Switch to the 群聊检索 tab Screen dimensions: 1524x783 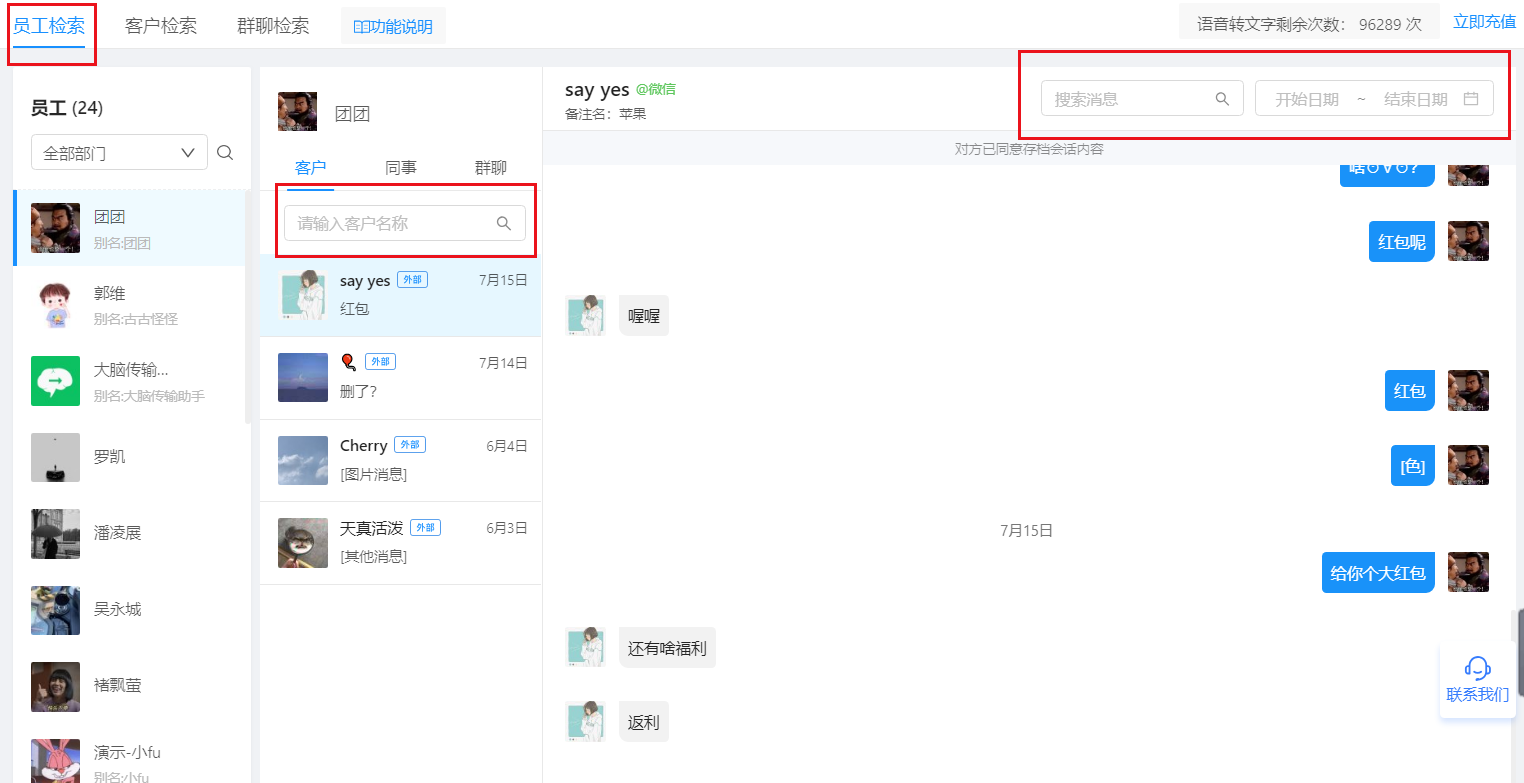point(273,26)
